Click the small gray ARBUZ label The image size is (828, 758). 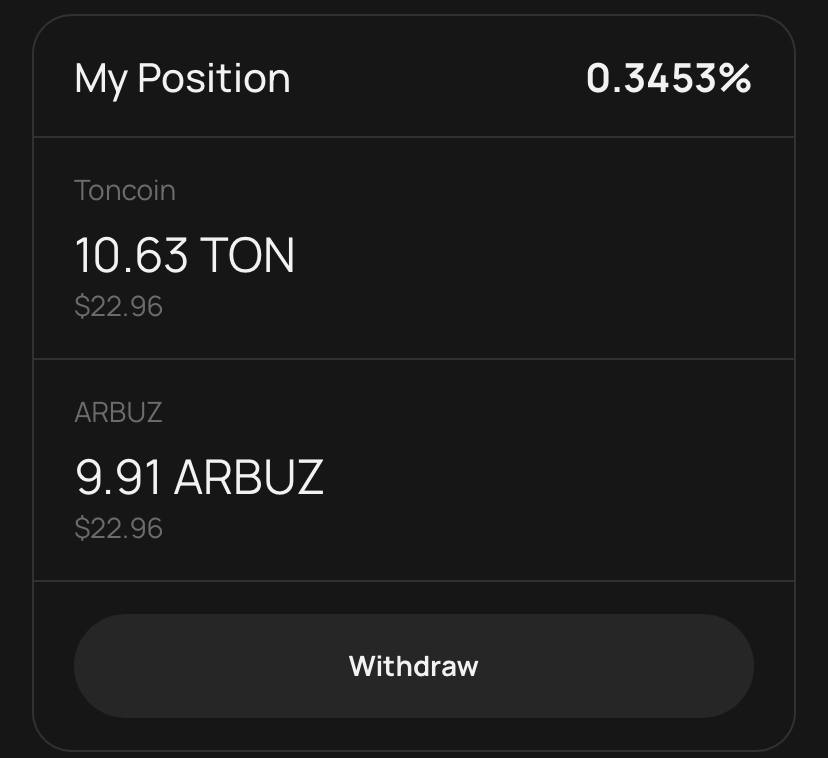(x=118, y=412)
